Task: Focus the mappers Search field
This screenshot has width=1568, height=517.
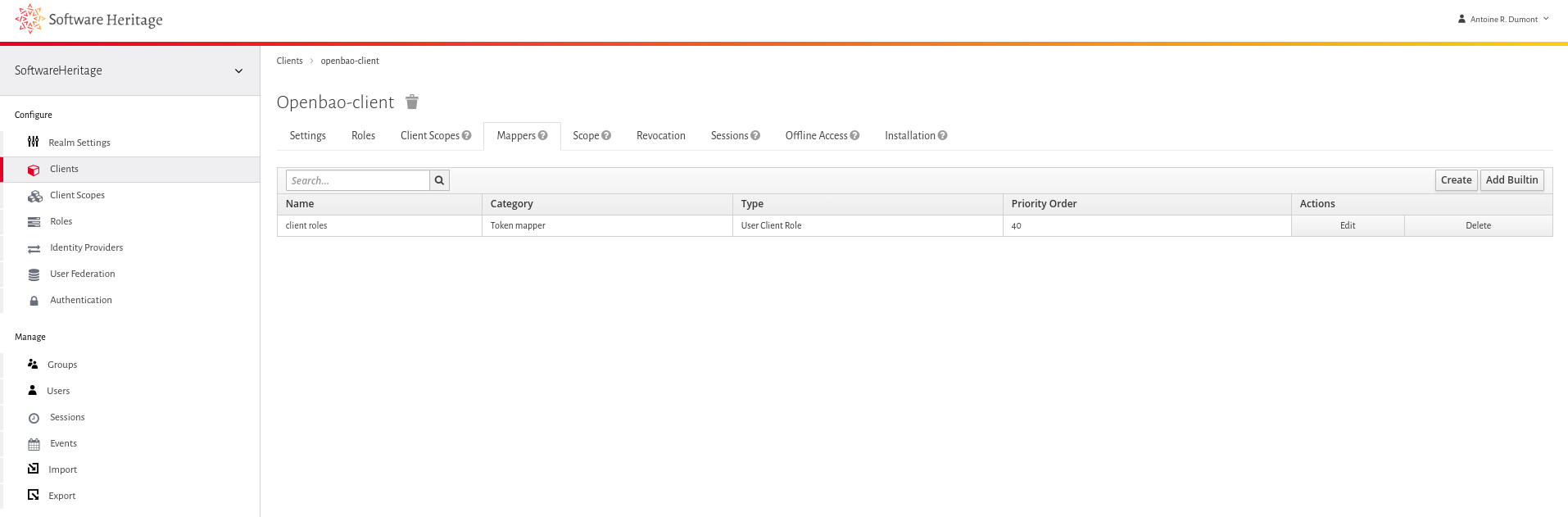Action: click(358, 180)
